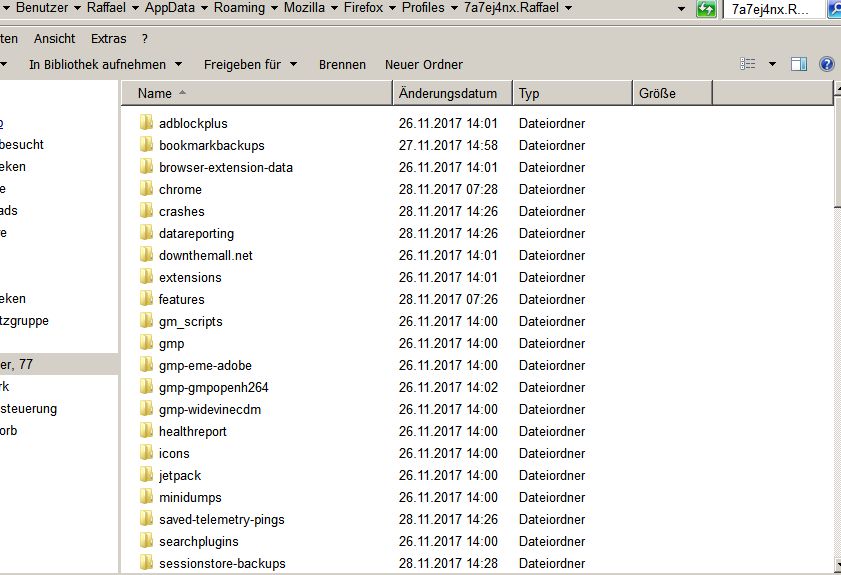This screenshot has width=841, height=575.
Task: Select the besucht item in navigation pane
Action: (x=22, y=144)
